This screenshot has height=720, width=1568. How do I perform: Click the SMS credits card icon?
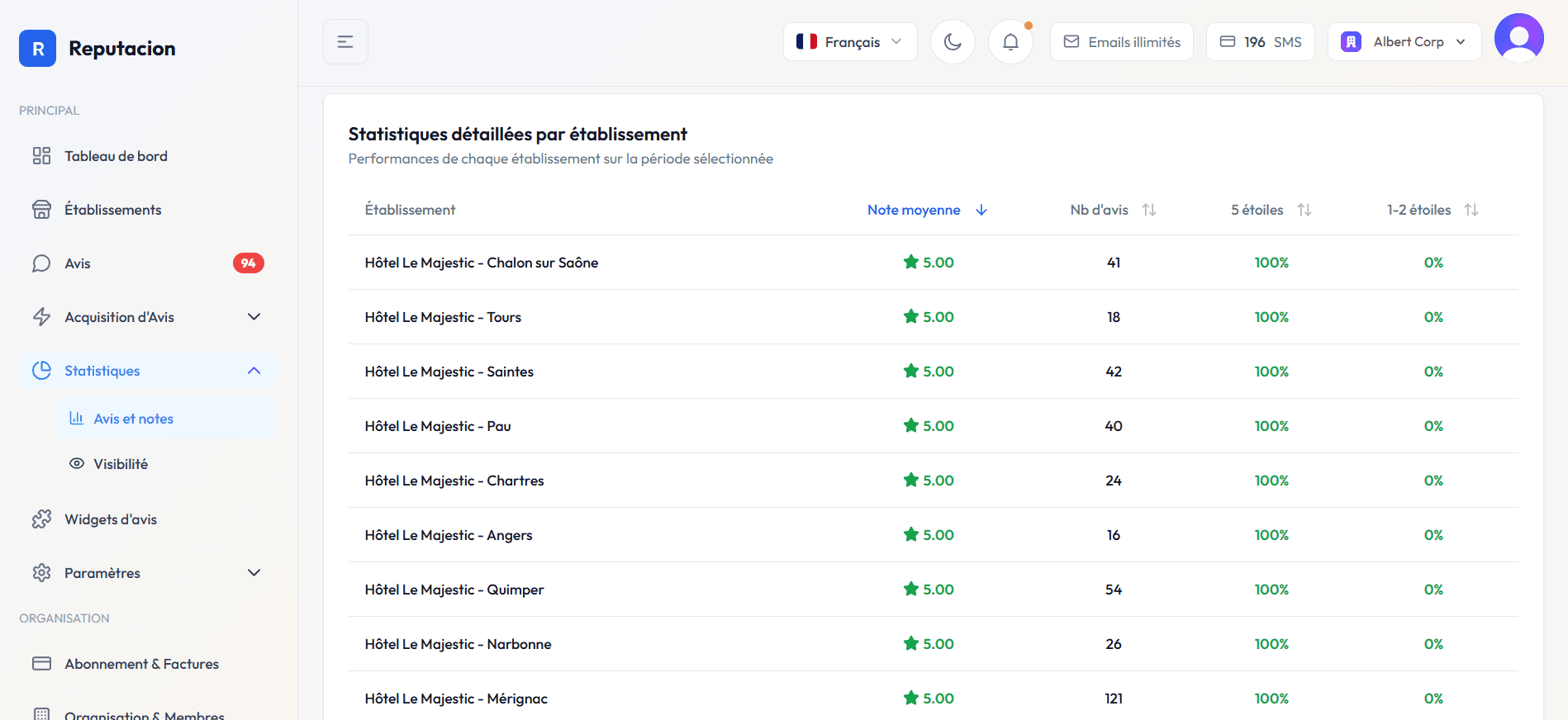click(1228, 42)
